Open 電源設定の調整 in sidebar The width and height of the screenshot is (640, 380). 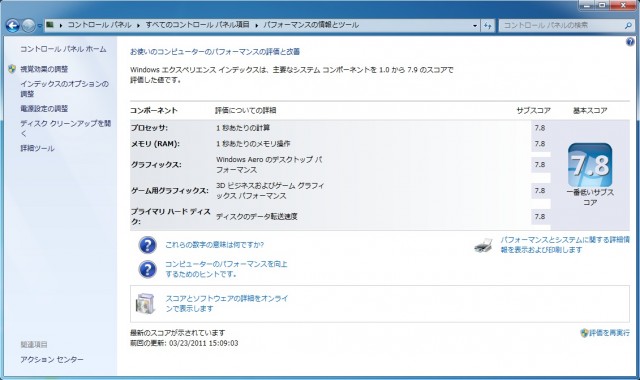tap(44, 109)
